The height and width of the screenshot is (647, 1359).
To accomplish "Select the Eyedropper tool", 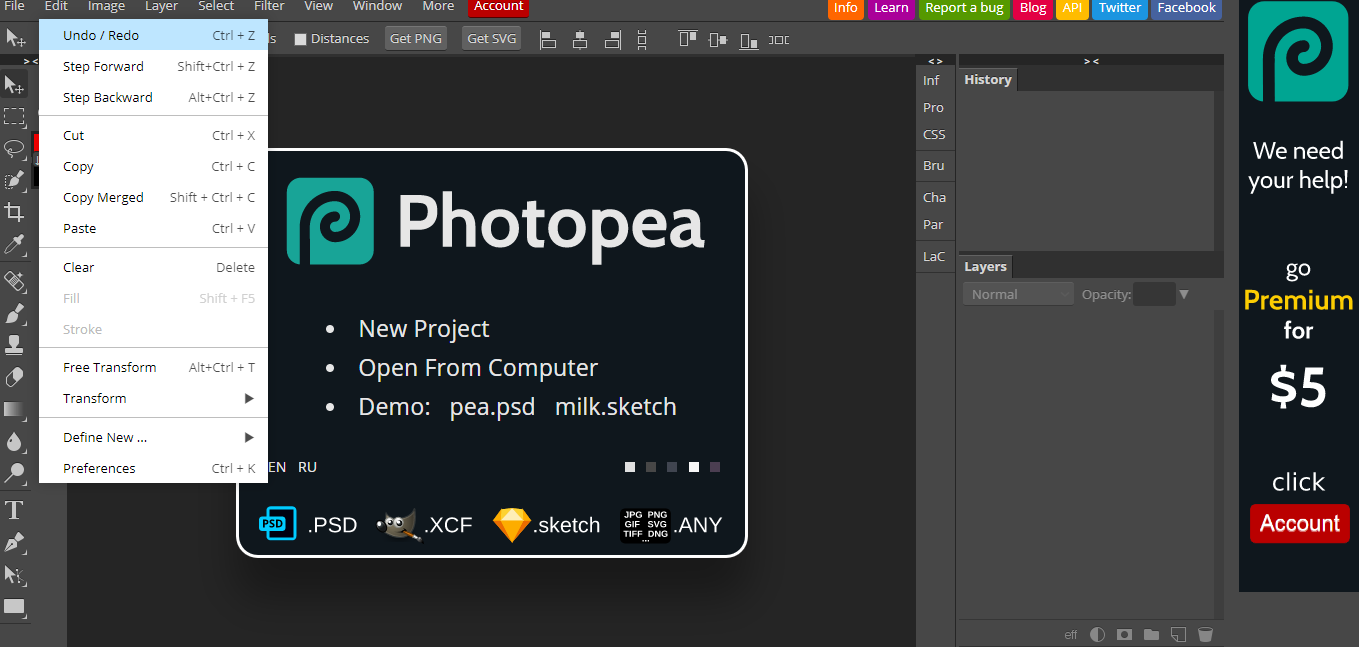I will (14, 245).
